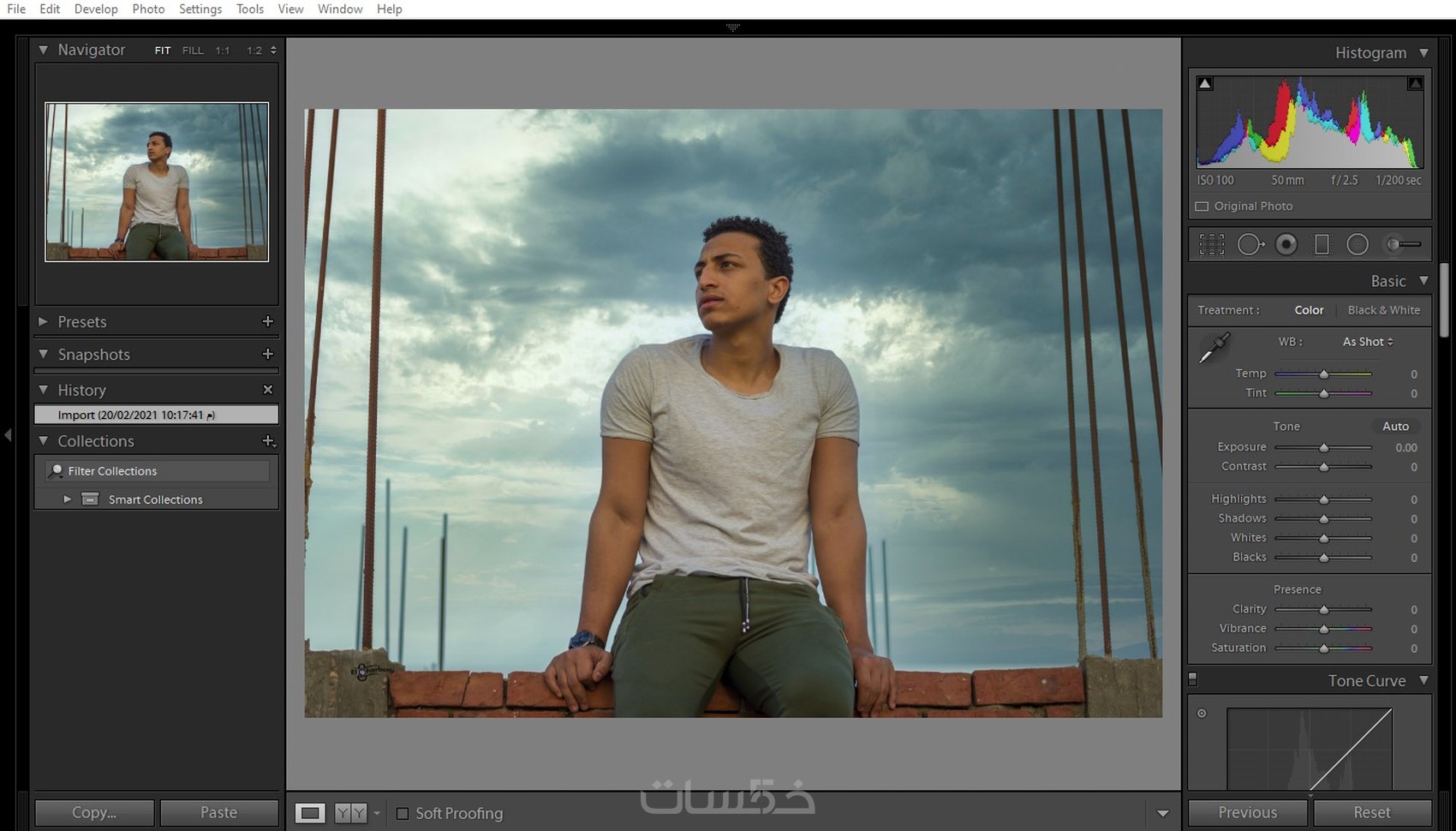Set Navigator zoom to 1:1
This screenshot has width=1456, height=831.
(x=223, y=51)
